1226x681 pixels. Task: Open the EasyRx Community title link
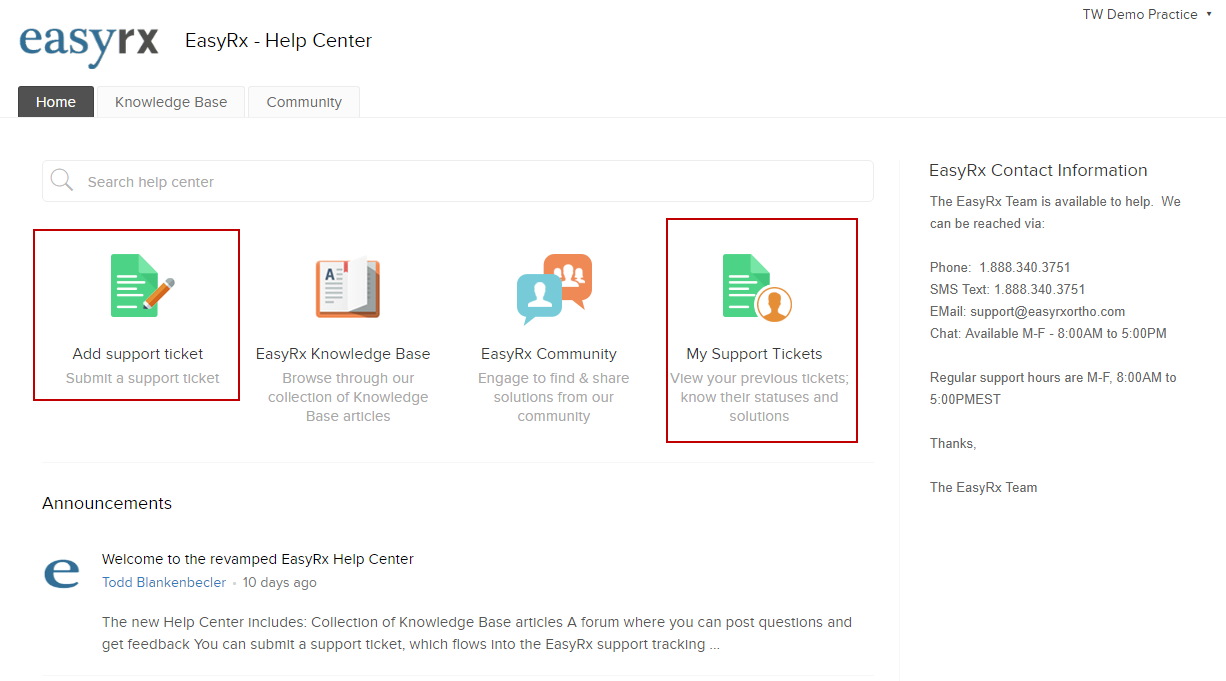click(x=549, y=354)
